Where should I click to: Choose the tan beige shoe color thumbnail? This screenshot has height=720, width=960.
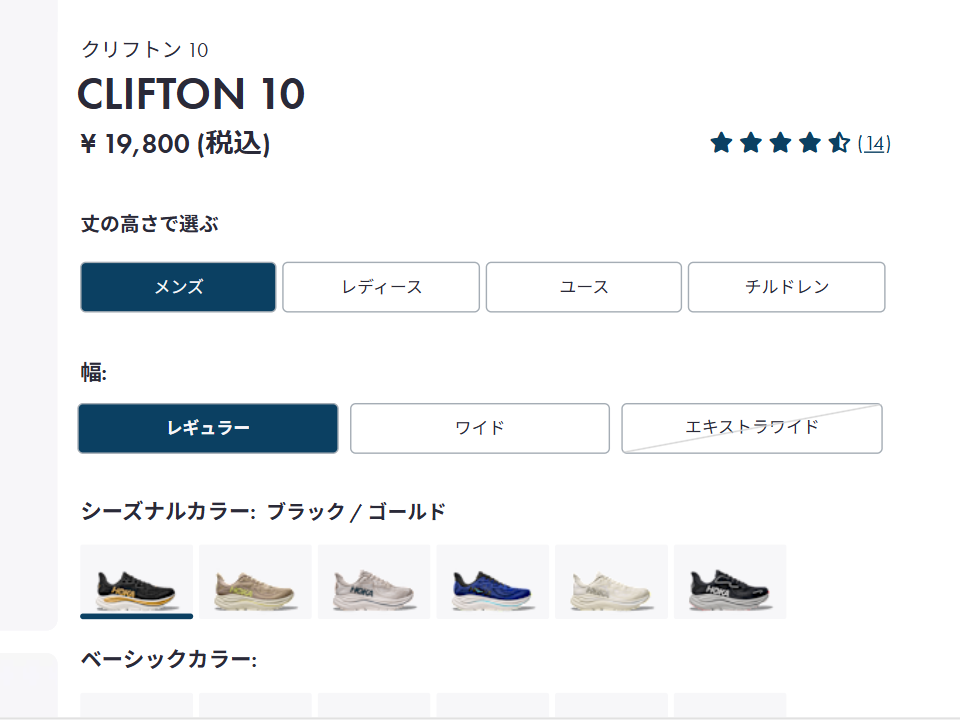[255, 582]
